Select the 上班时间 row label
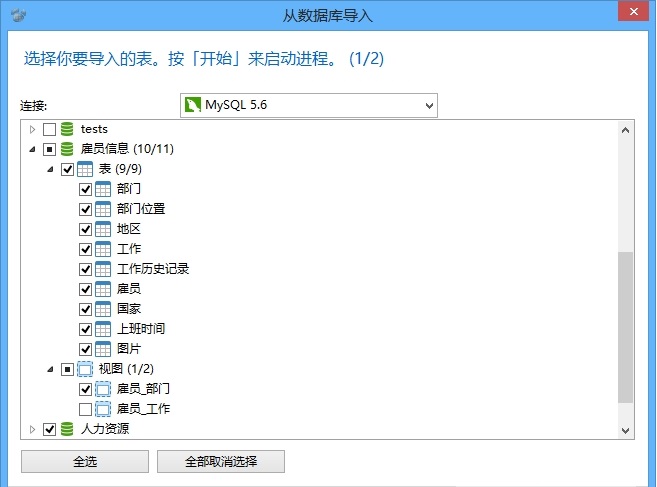This screenshot has width=657, height=487. pos(141,329)
